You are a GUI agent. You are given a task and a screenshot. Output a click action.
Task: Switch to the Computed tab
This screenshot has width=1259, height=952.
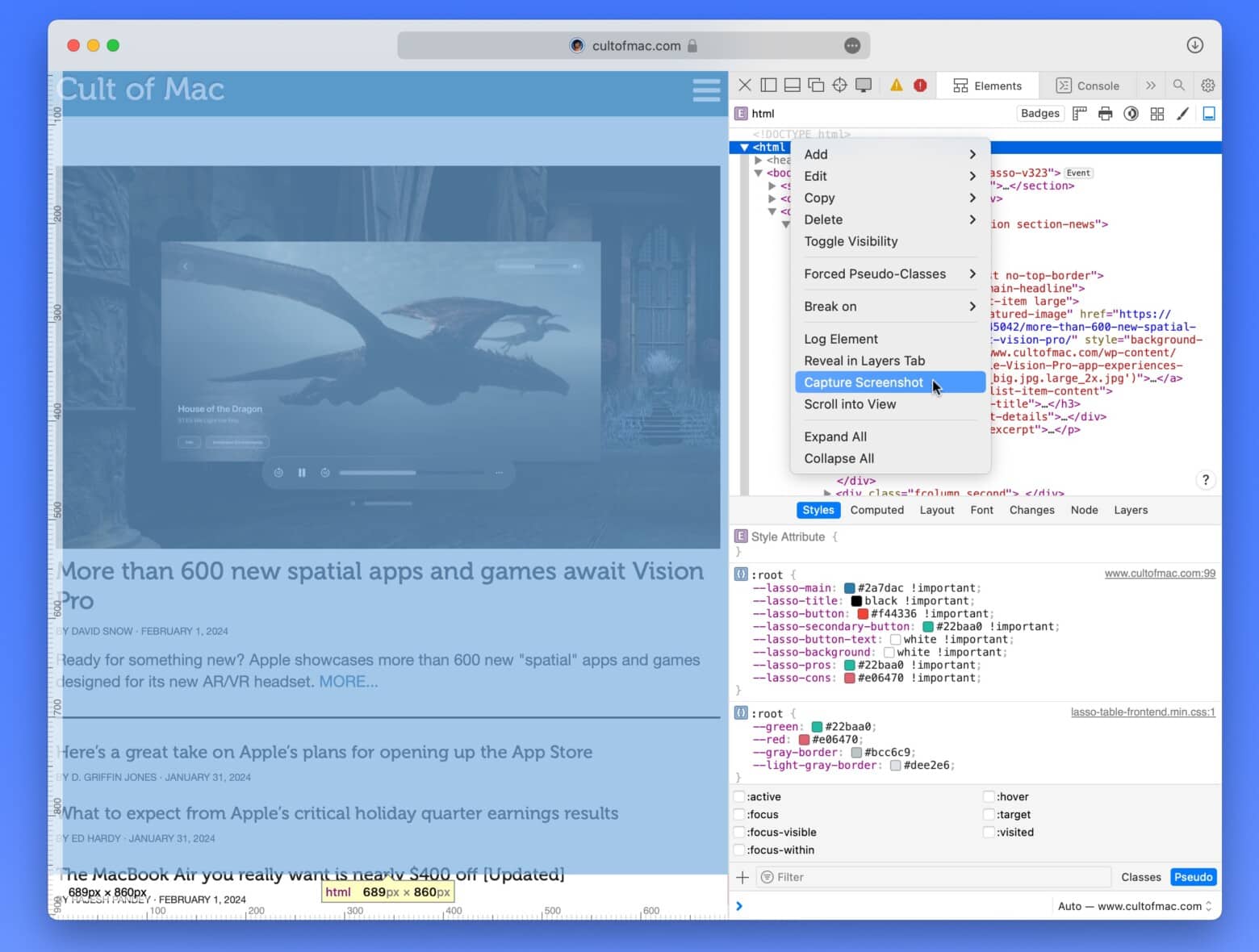(x=876, y=510)
